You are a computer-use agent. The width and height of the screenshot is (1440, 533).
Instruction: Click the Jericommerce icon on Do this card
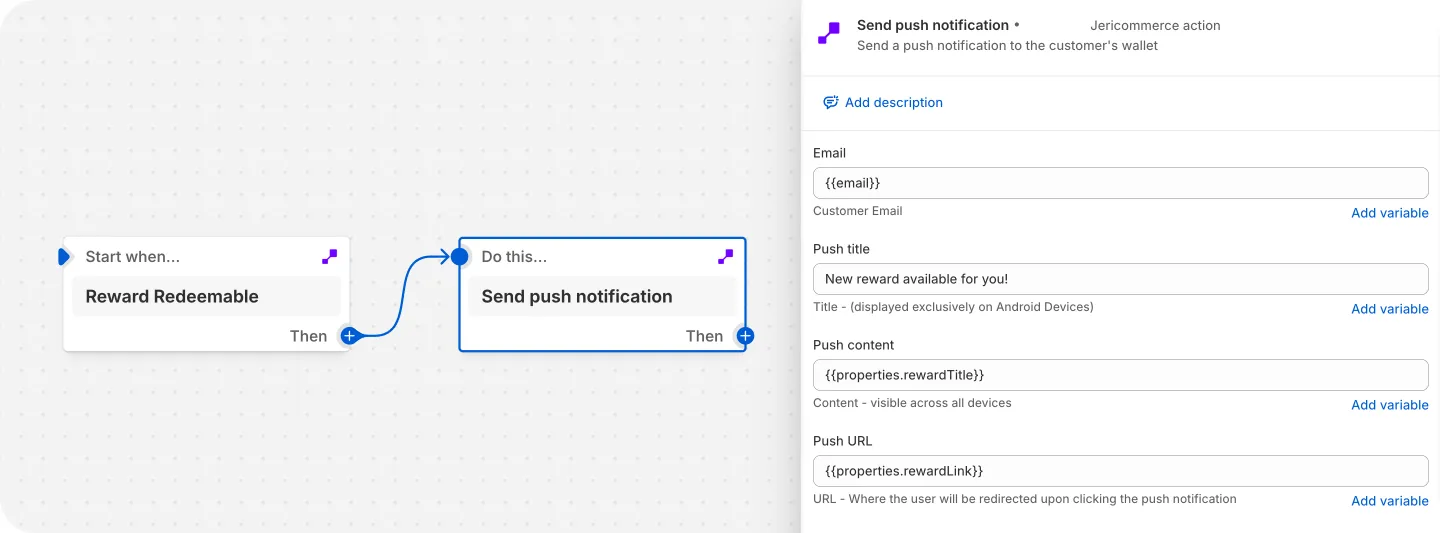pyautogui.click(x=726, y=257)
